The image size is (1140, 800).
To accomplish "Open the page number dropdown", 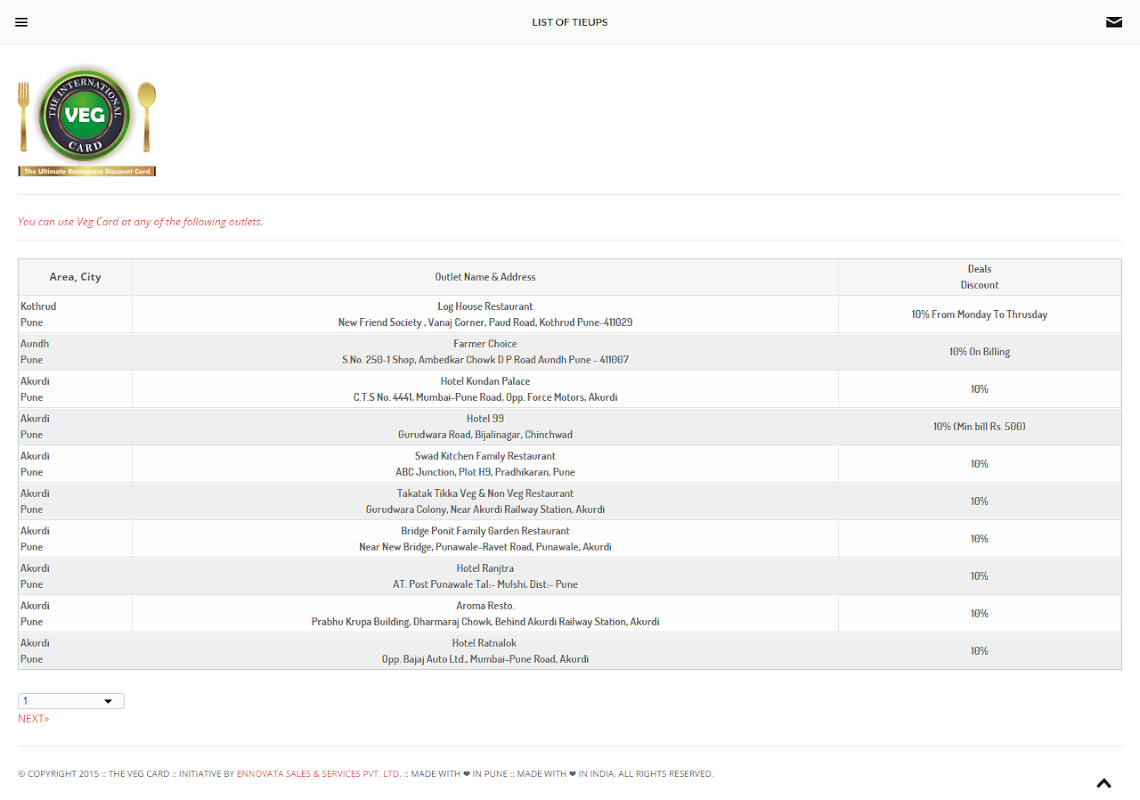I will coord(71,701).
